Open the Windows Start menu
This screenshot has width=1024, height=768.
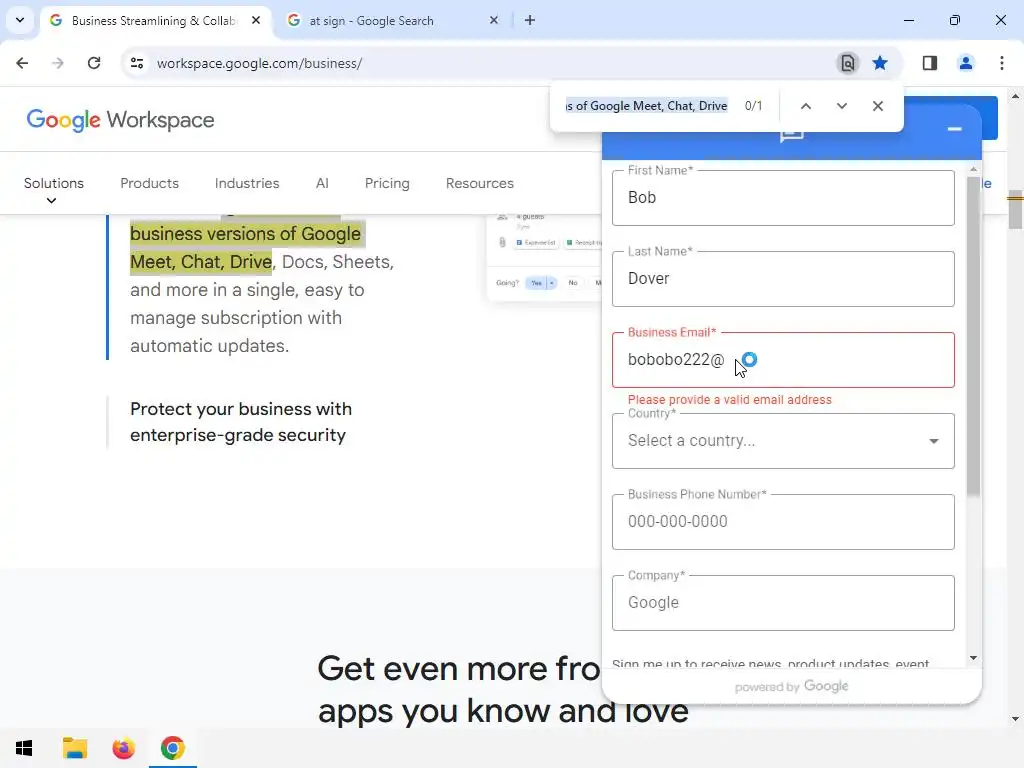tap(24, 748)
